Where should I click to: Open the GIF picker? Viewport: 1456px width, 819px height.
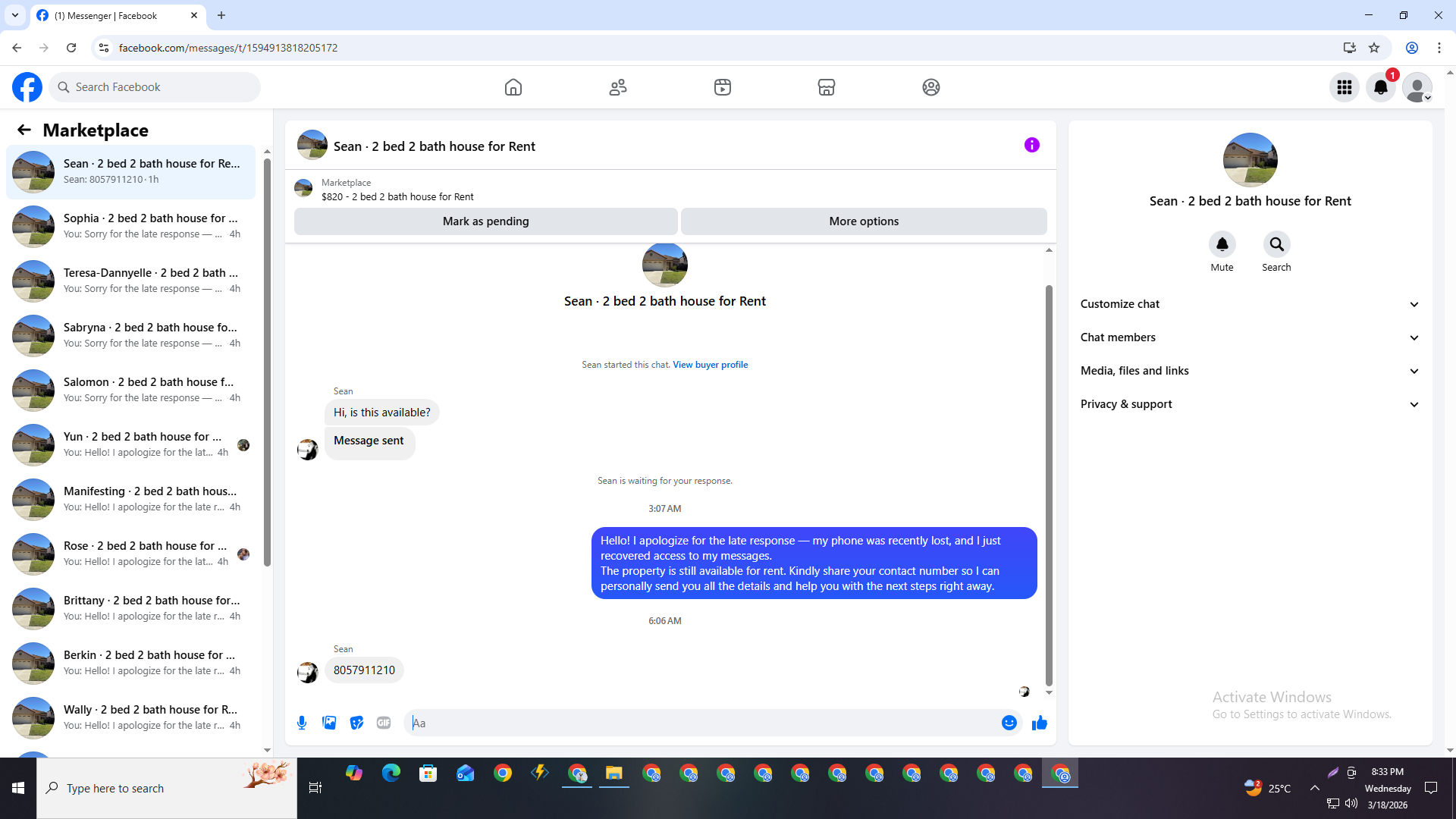[x=384, y=723]
